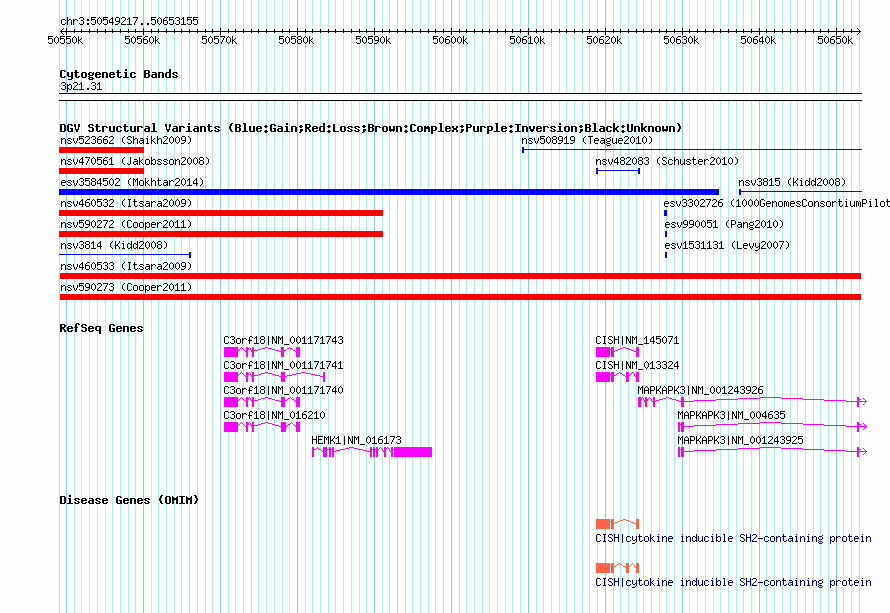Click the RefSeq Genes track title
Viewport: 890px width, 613px height.
coord(102,328)
